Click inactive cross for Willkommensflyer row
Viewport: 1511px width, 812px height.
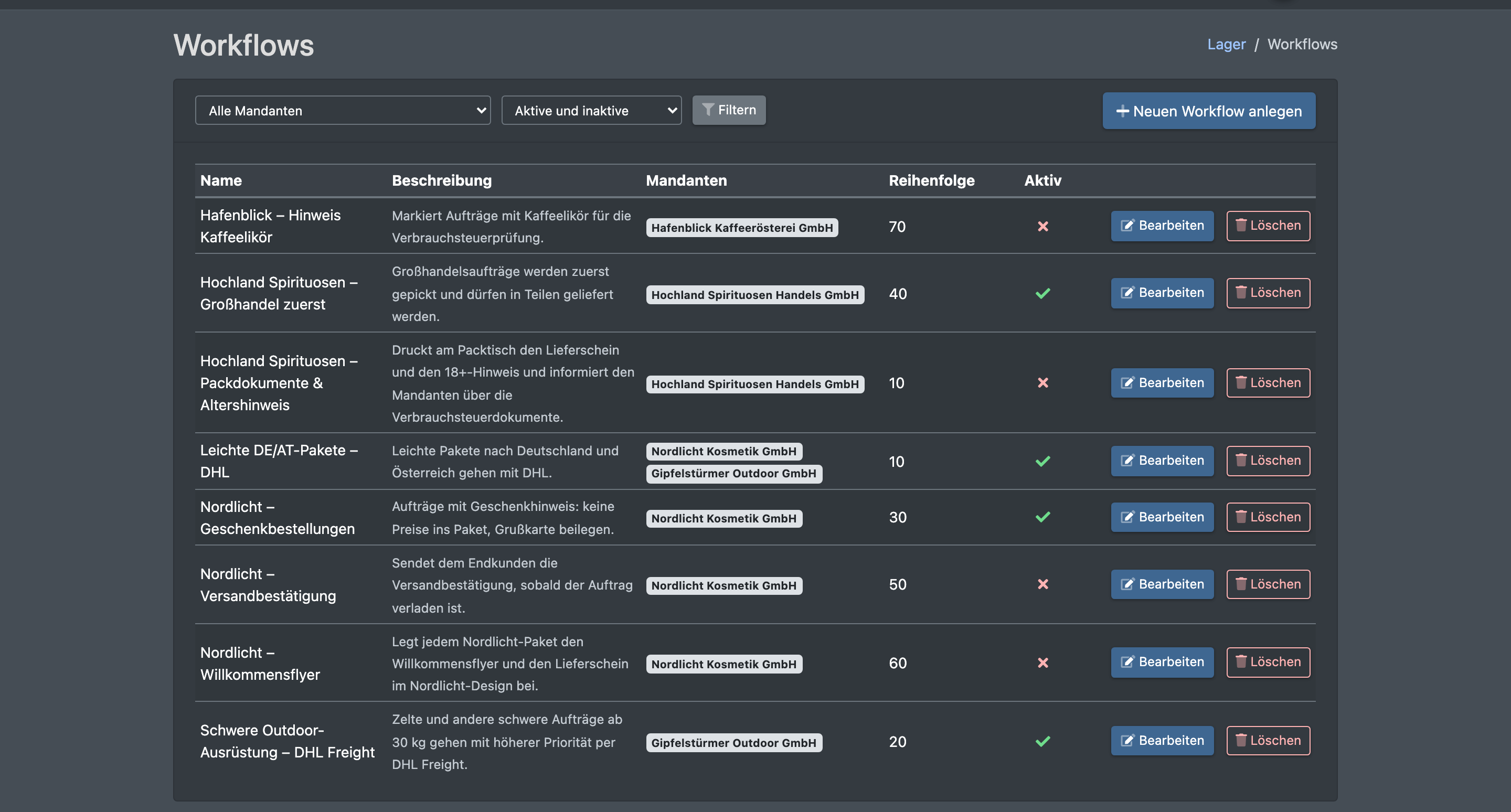[1042, 663]
